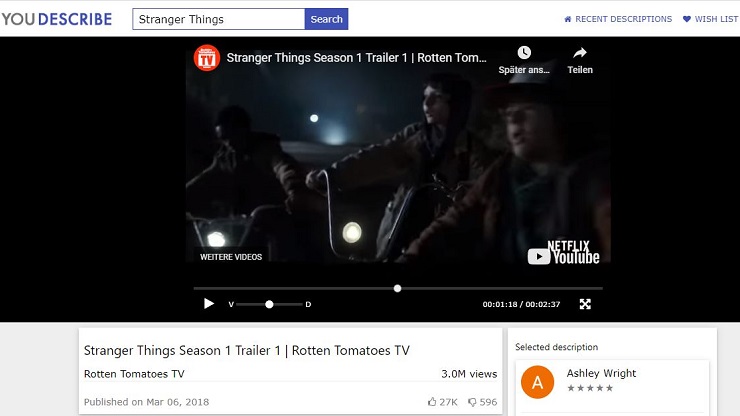Click the Search button

point(327,19)
